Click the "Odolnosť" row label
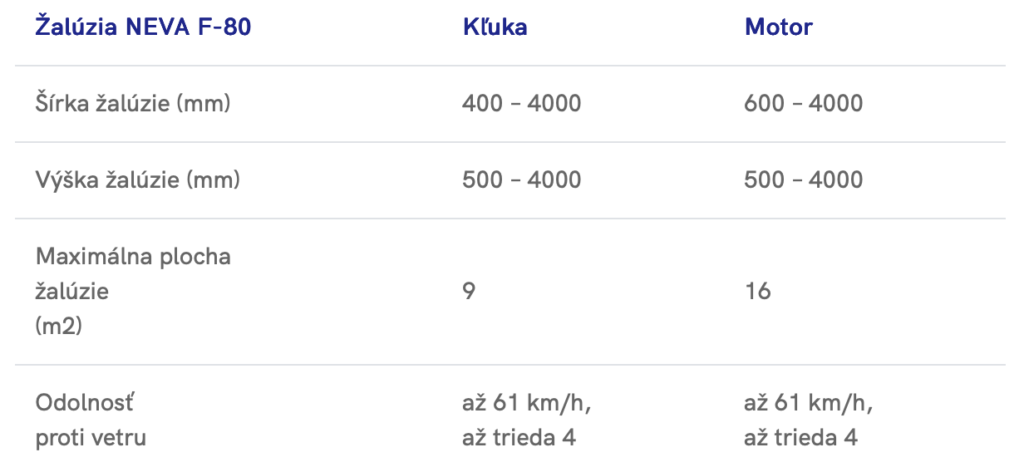The image size is (1024, 467). click(x=85, y=403)
